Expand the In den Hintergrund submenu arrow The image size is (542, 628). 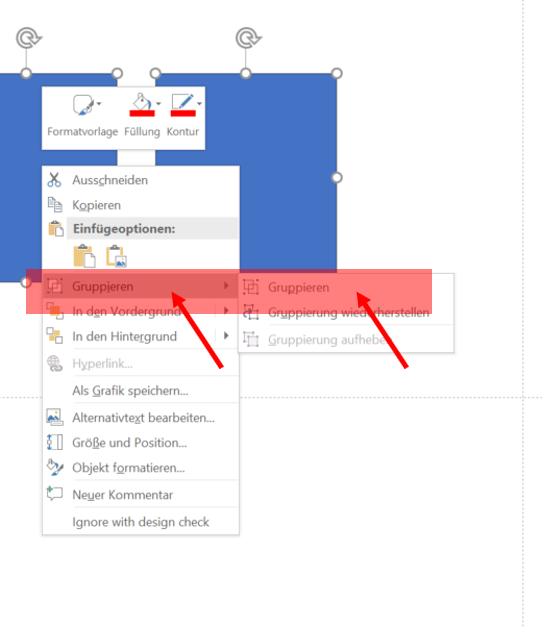[x=226, y=336]
